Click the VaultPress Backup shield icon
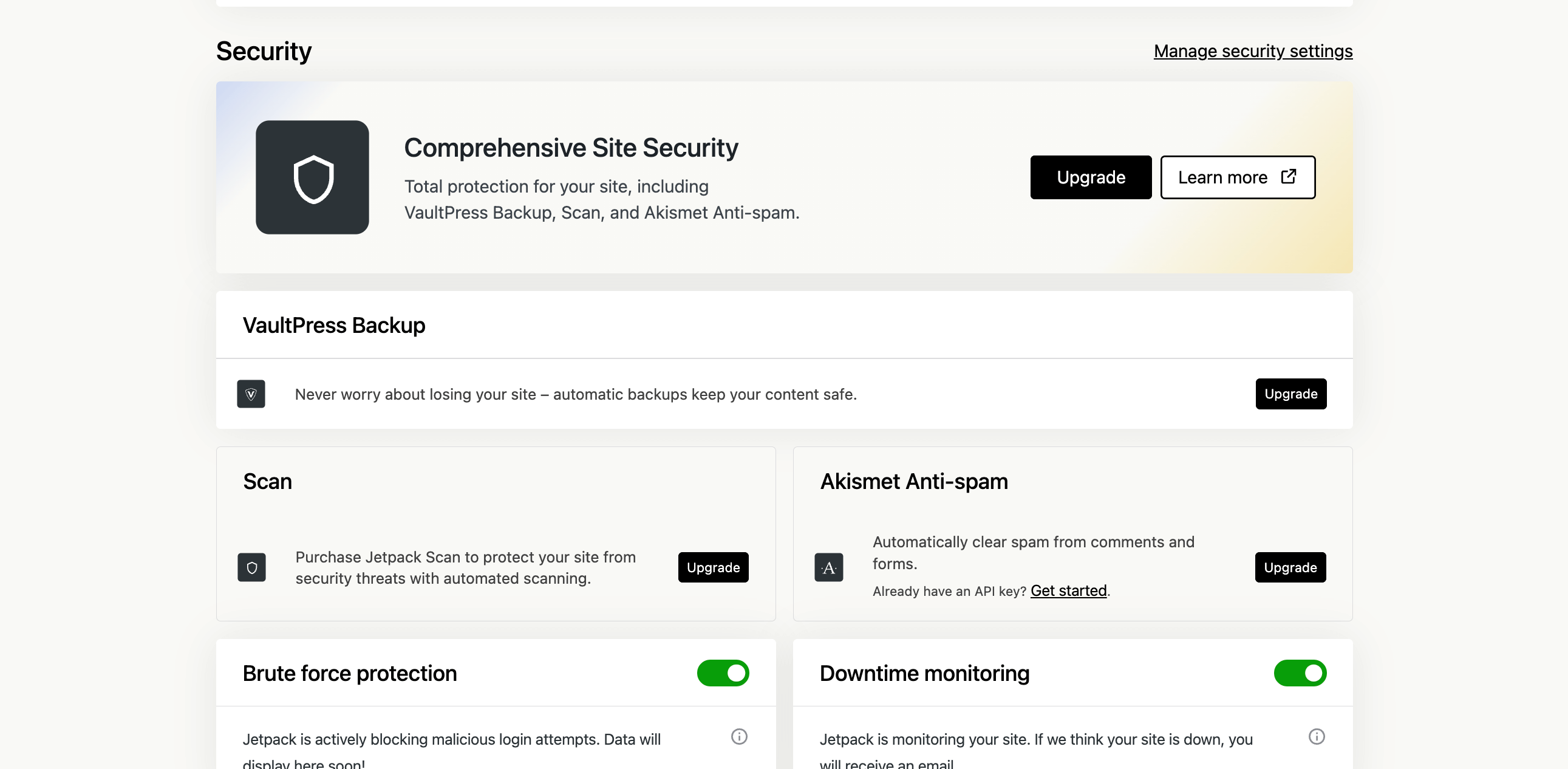The height and width of the screenshot is (769, 1568). point(251,394)
